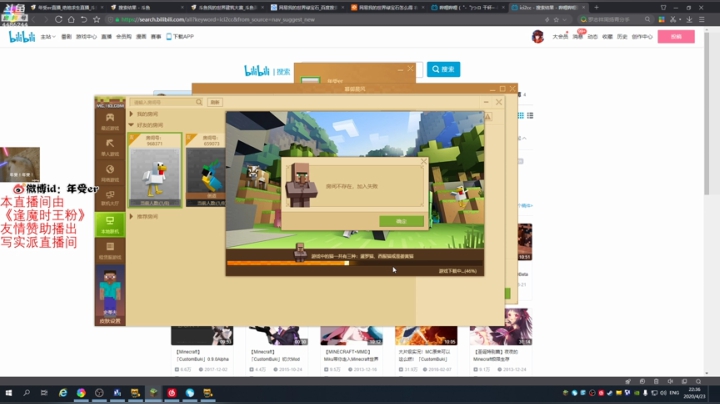Open the taskbar clock showing 22:36

tap(694, 393)
